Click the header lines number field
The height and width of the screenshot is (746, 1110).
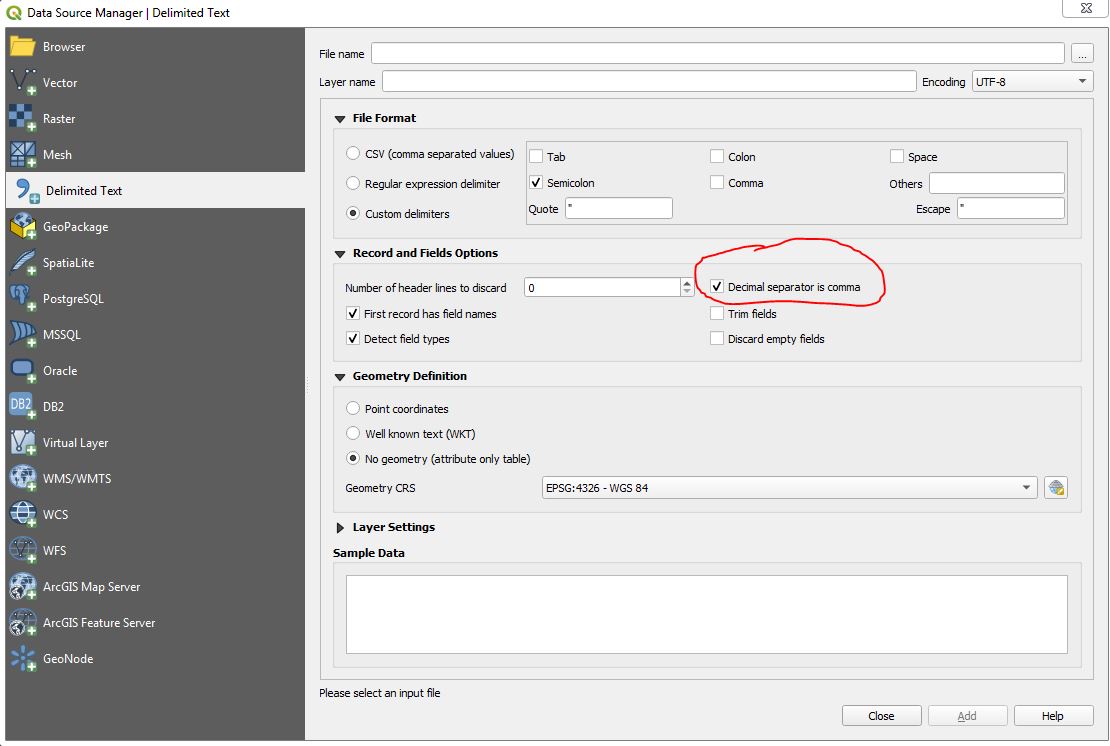tap(602, 287)
